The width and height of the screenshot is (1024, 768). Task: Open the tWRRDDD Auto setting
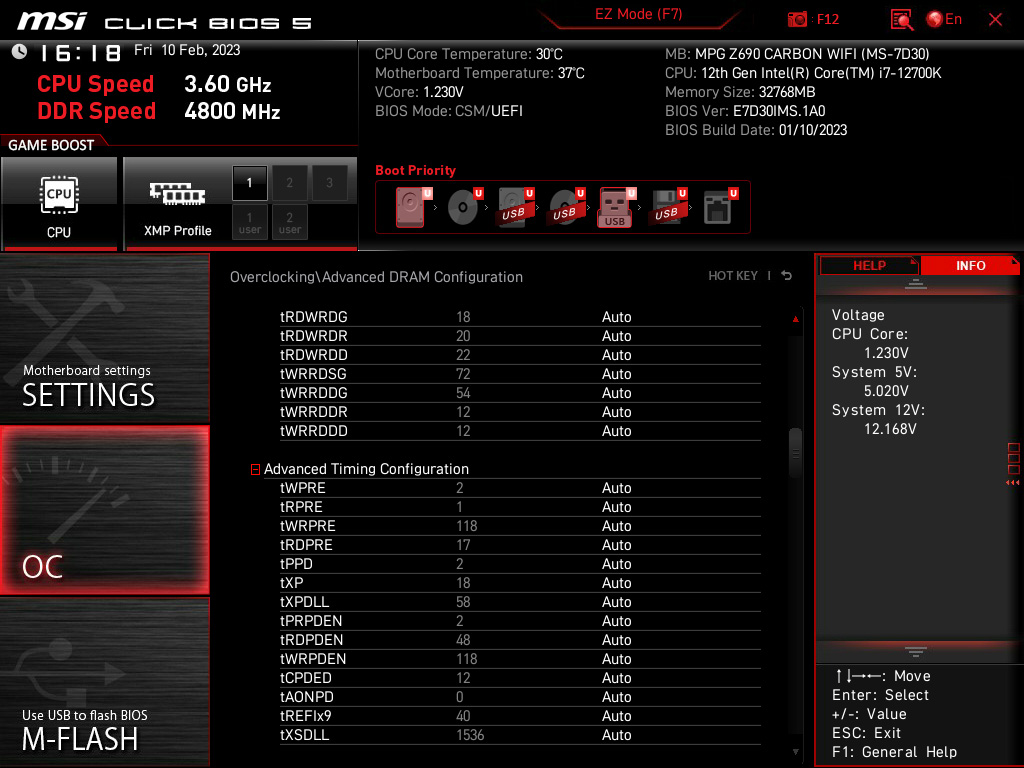coord(616,431)
